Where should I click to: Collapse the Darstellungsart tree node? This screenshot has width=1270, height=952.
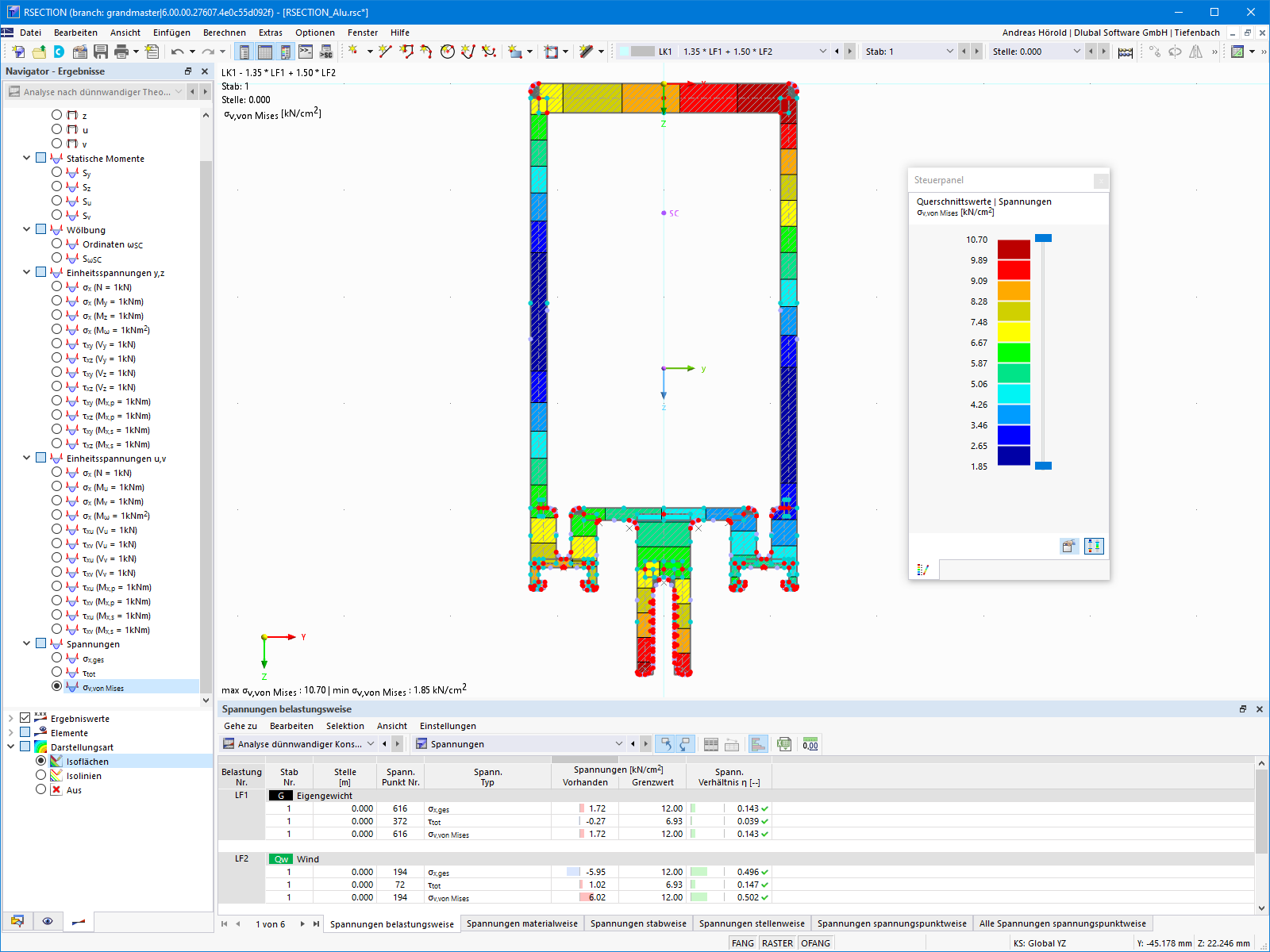tap(10, 747)
